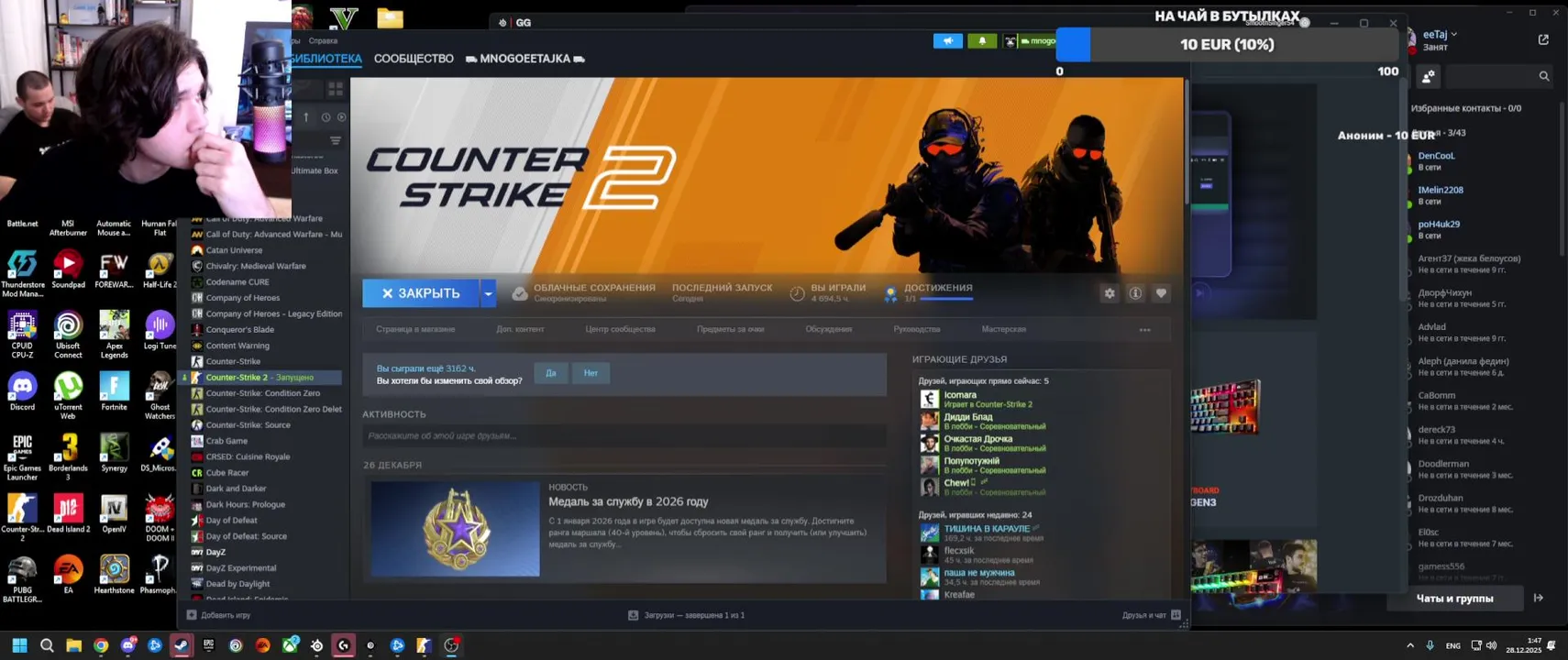Viewport: 1568px width, 660px height.
Task: Open uTorrent Web desktop shortcut
Action: pyautogui.click(x=68, y=396)
